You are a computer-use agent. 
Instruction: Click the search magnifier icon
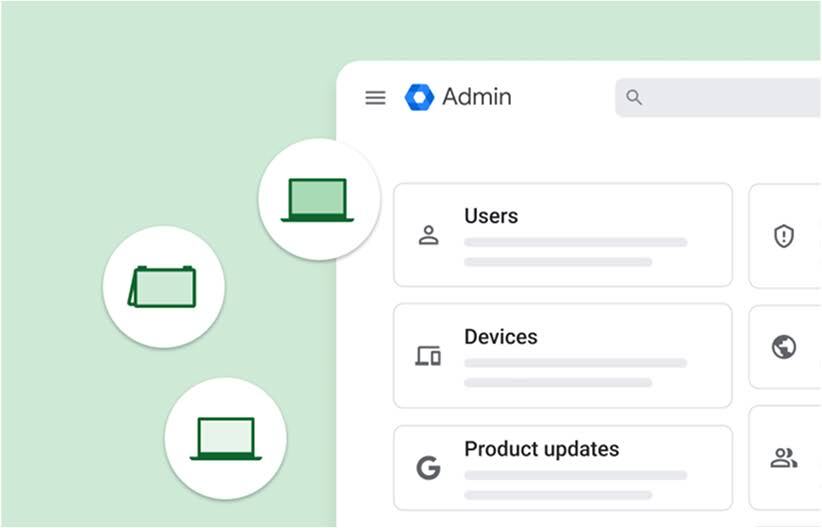point(633,97)
